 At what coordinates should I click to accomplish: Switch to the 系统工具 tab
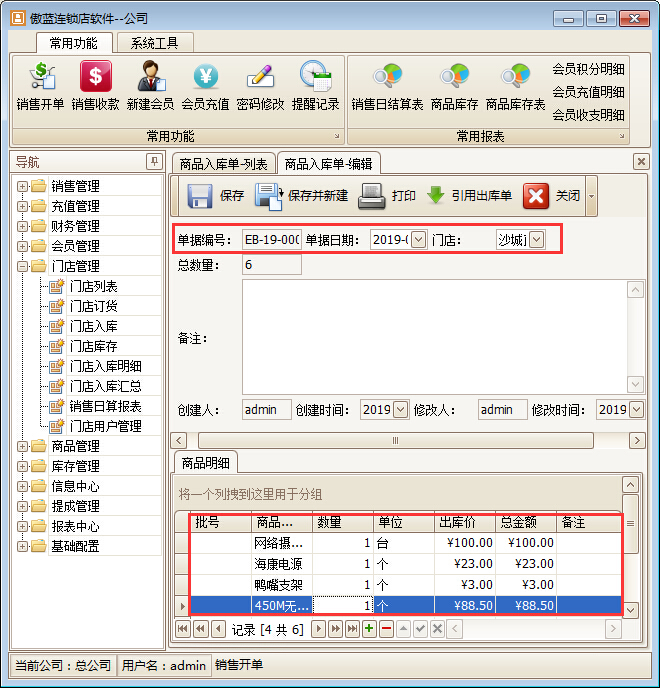tap(155, 43)
